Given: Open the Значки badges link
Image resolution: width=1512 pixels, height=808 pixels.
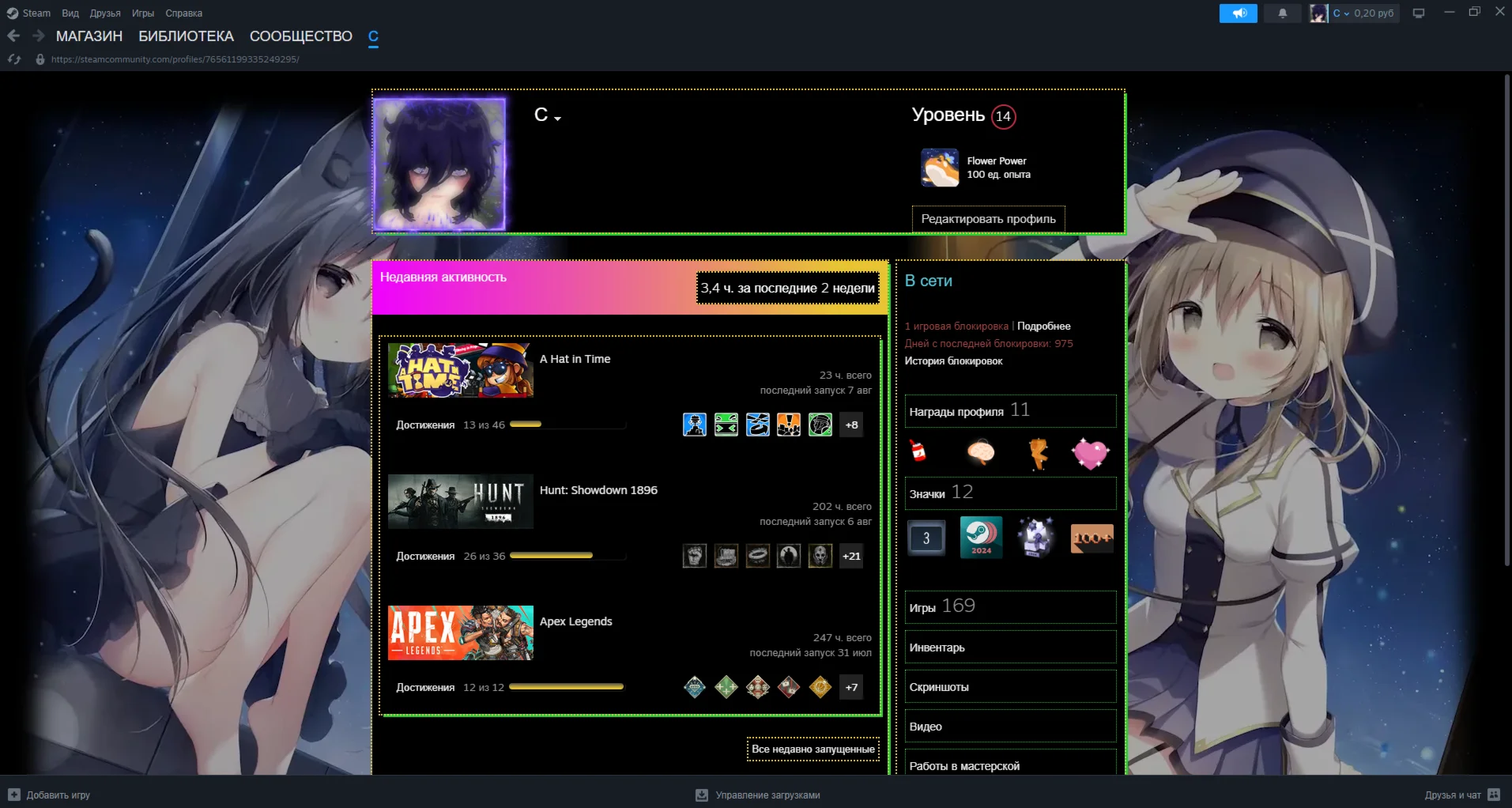Looking at the screenshot, I should pos(1010,493).
